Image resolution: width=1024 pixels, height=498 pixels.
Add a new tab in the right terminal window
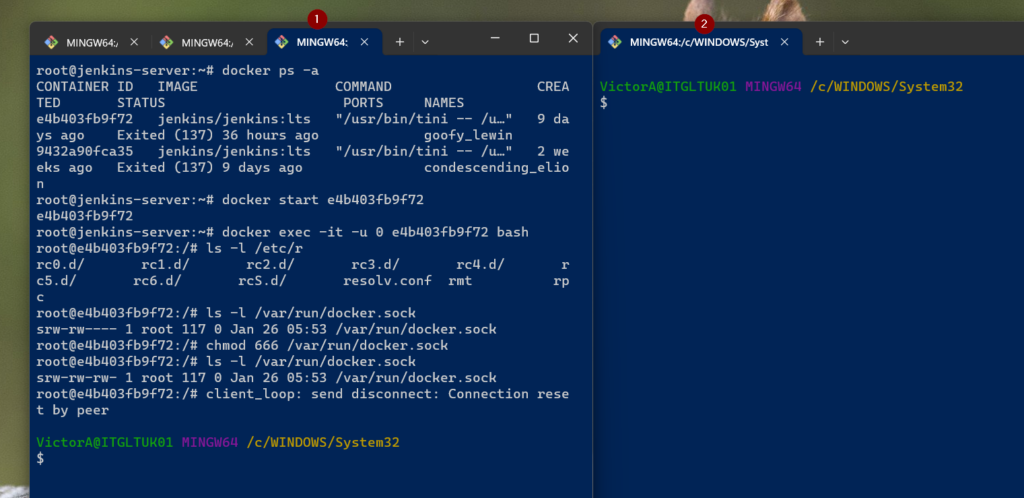[x=820, y=42]
